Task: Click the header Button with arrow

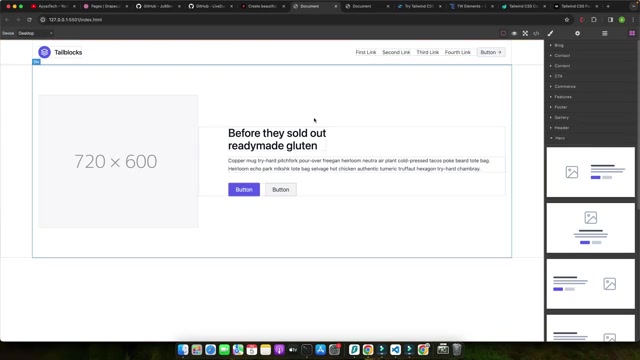Action: coord(491,52)
